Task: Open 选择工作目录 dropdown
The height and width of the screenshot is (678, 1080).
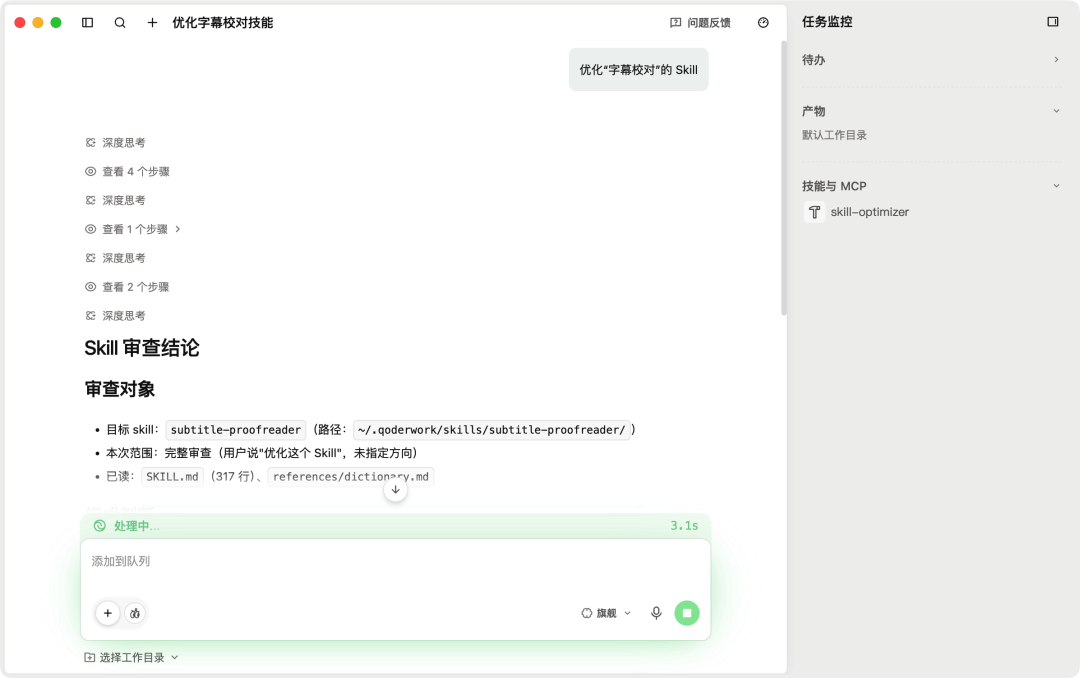Action: (x=131, y=657)
